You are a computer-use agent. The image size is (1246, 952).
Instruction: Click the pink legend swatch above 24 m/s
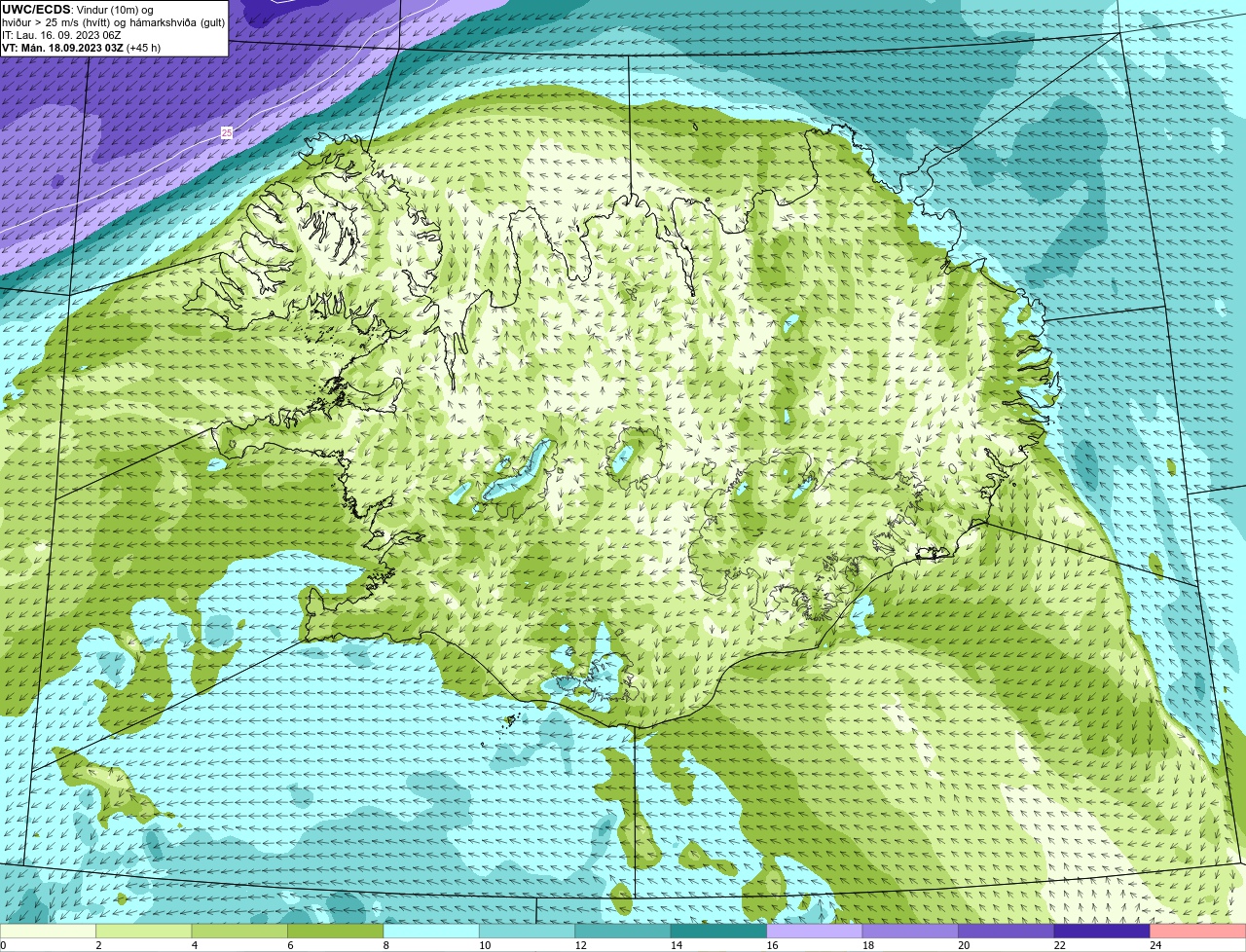[1198, 932]
